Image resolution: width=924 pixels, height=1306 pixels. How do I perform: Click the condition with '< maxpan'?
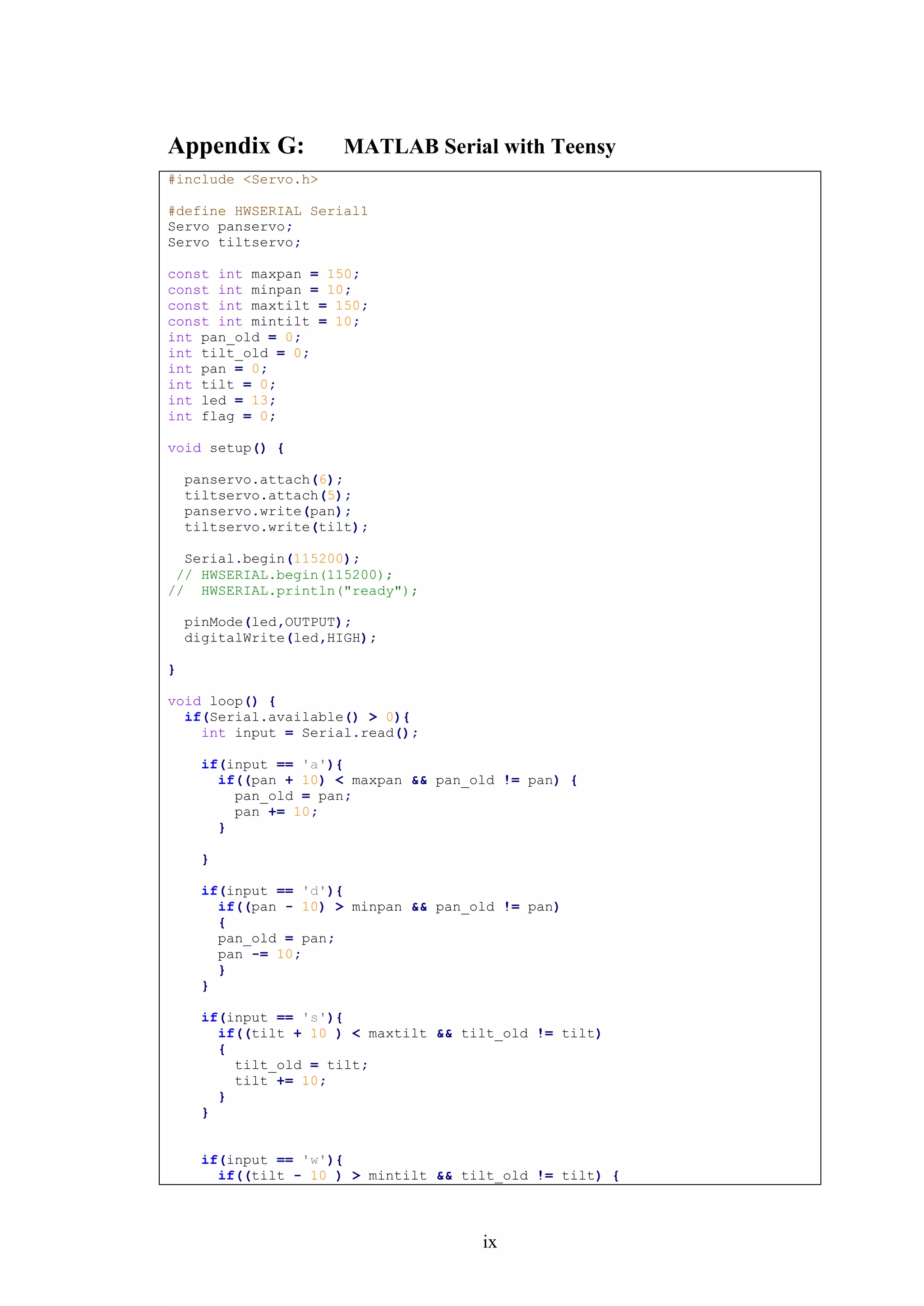click(x=397, y=781)
